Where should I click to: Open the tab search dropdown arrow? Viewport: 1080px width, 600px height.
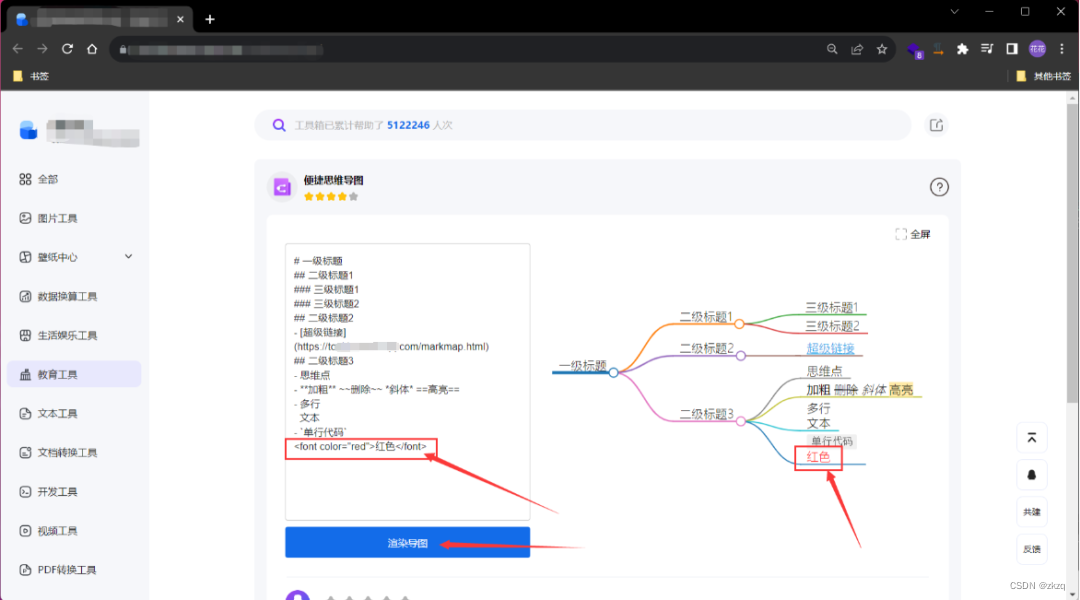(x=954, y=12)
